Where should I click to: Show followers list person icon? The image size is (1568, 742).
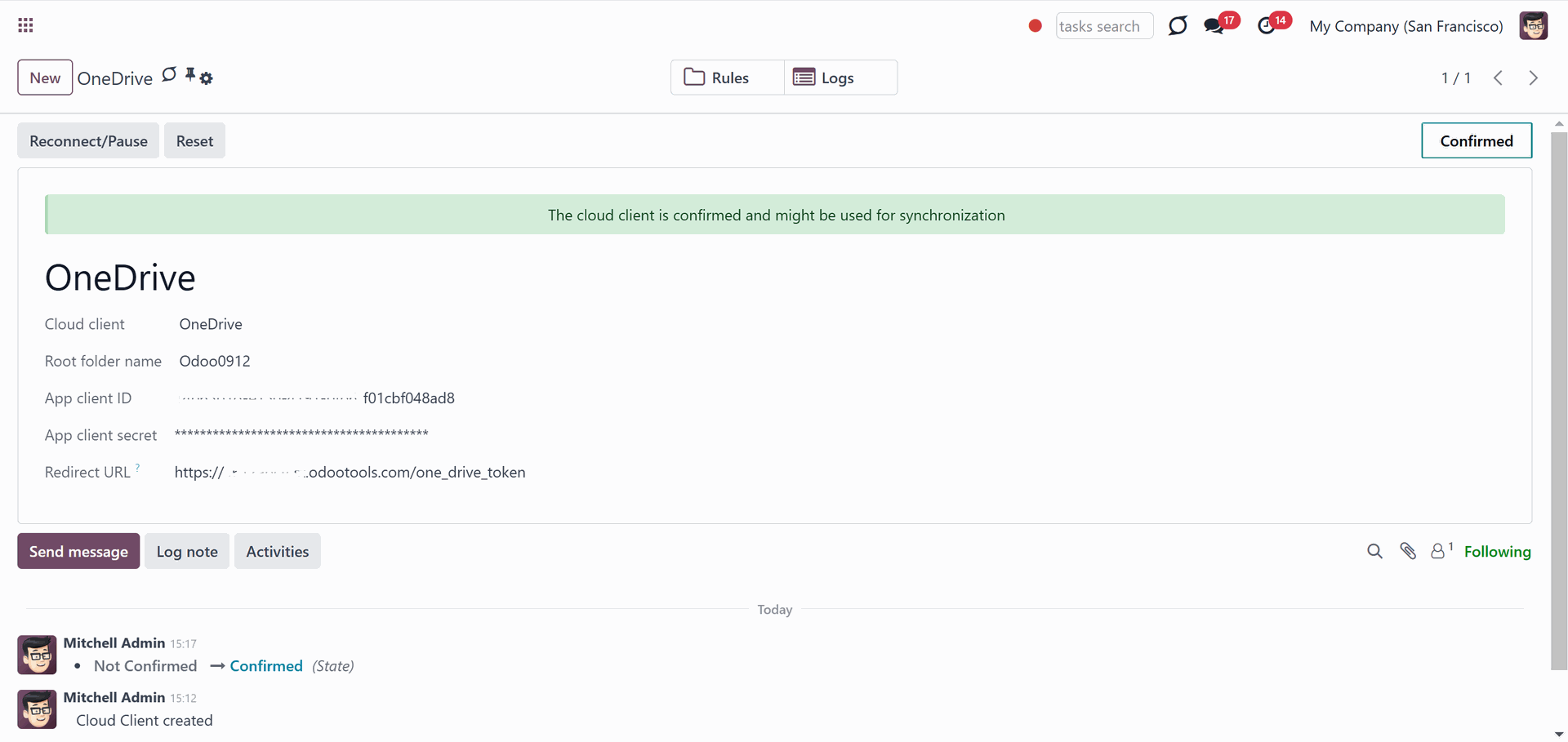coord(1441,551)
